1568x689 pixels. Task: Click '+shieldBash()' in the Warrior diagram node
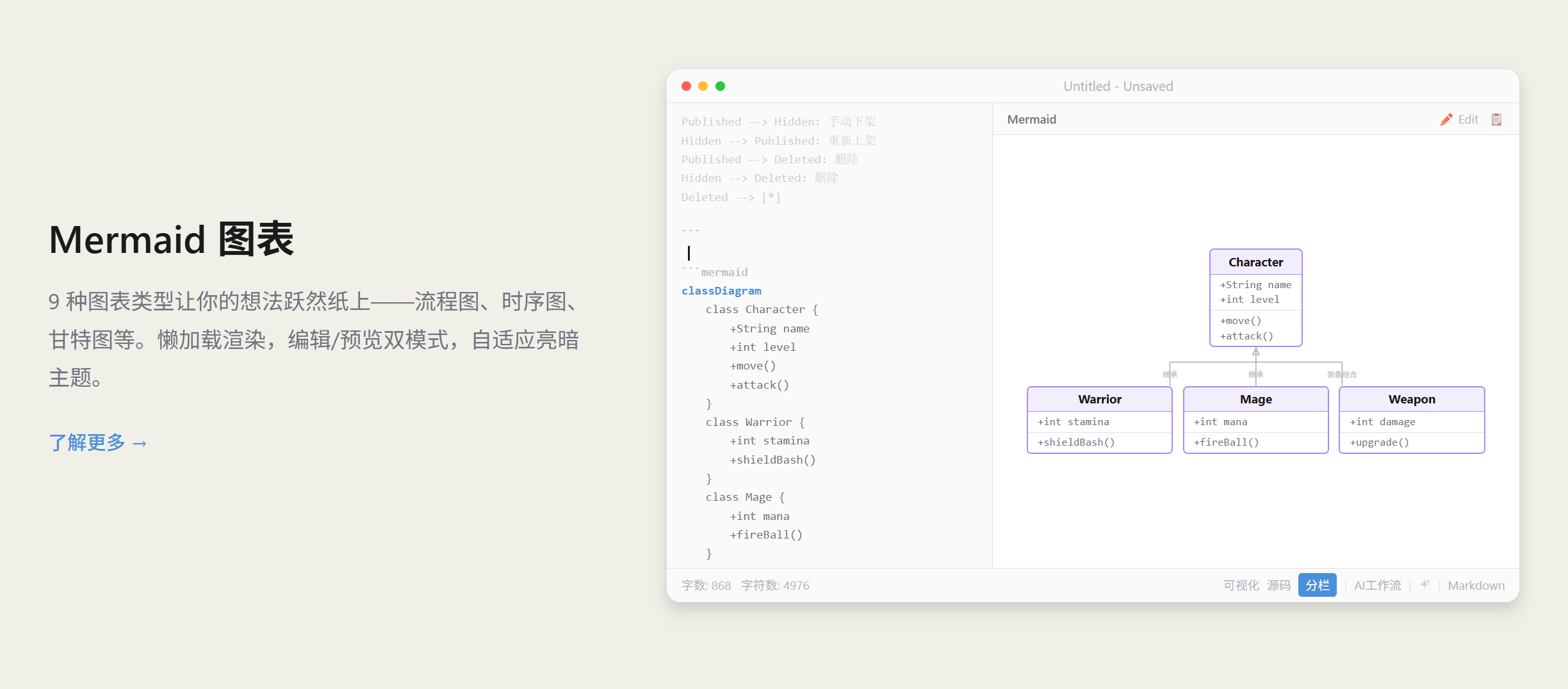pyautogui.click(x=1076, y=442)
